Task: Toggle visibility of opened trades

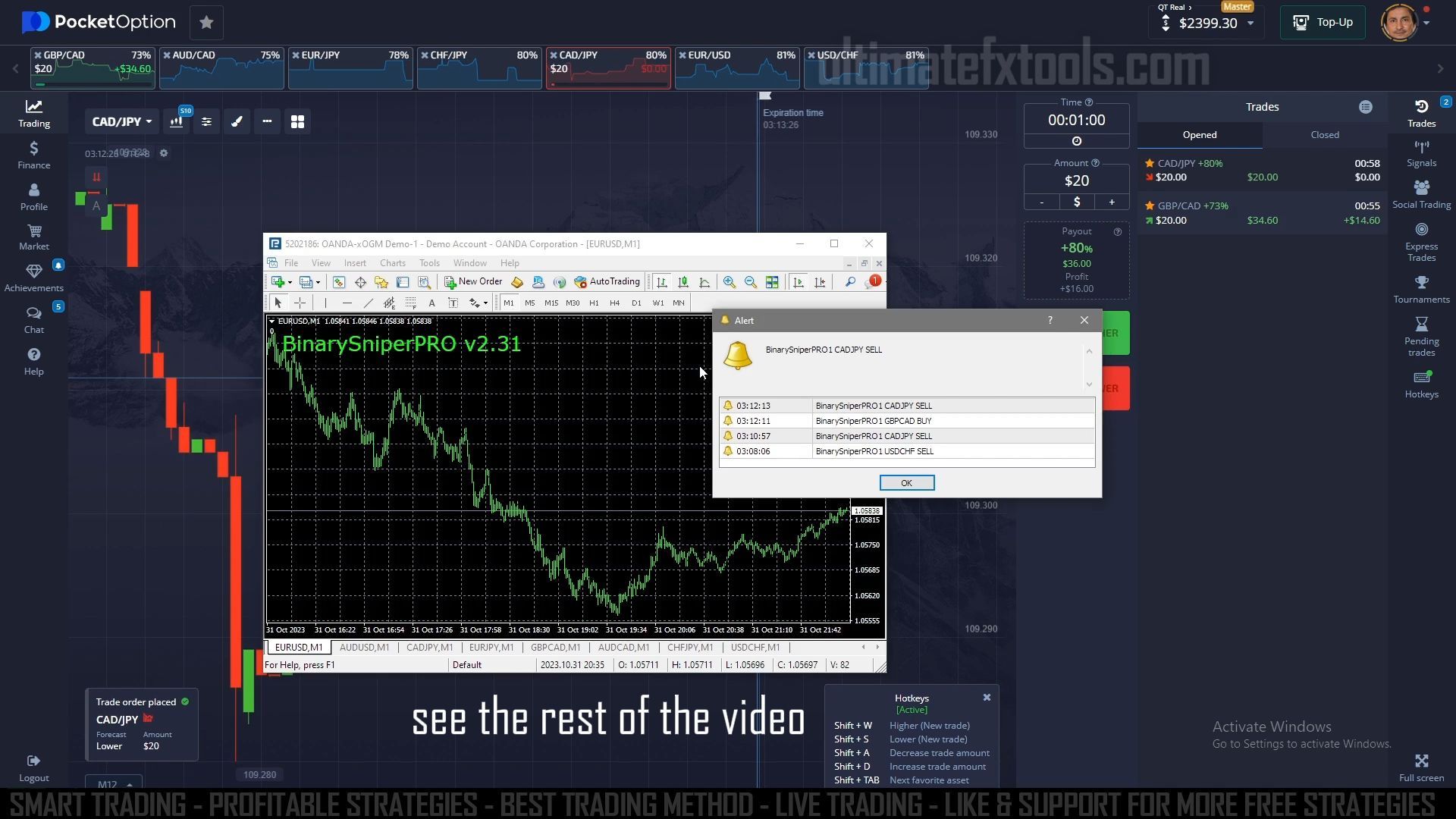Action: point(1199,134)
